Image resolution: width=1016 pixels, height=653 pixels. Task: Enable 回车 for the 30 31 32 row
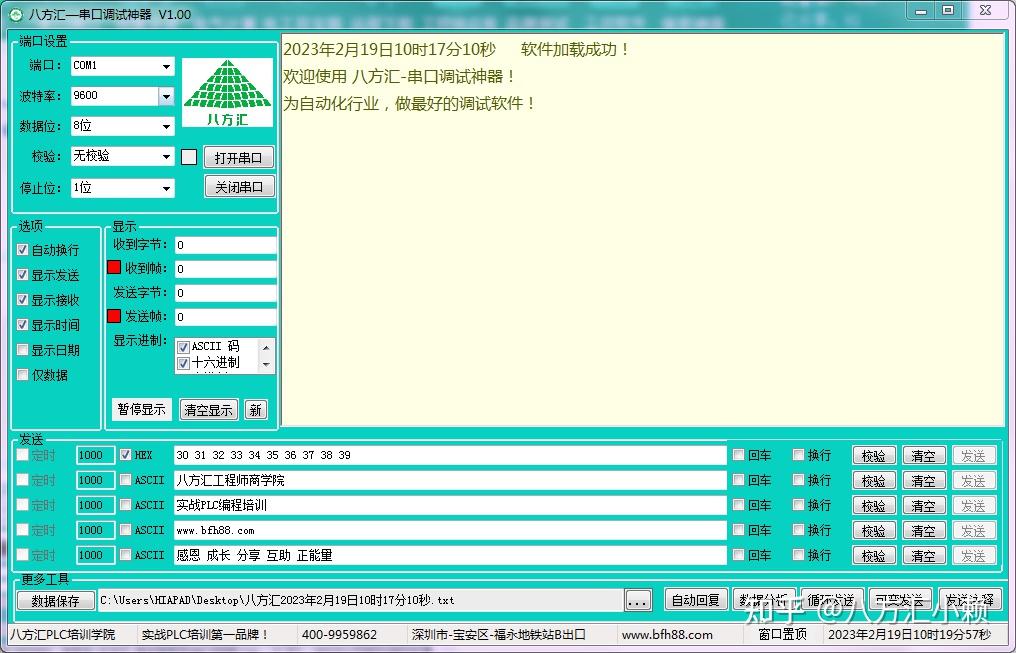(738, 455)
